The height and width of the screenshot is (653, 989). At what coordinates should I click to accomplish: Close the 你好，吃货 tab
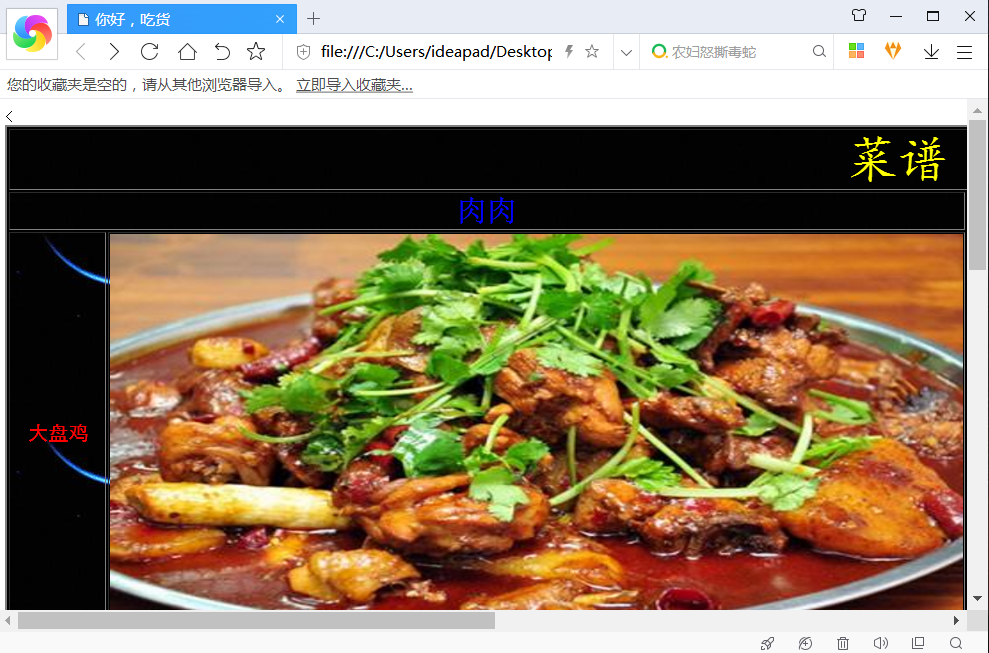[280, 20]
